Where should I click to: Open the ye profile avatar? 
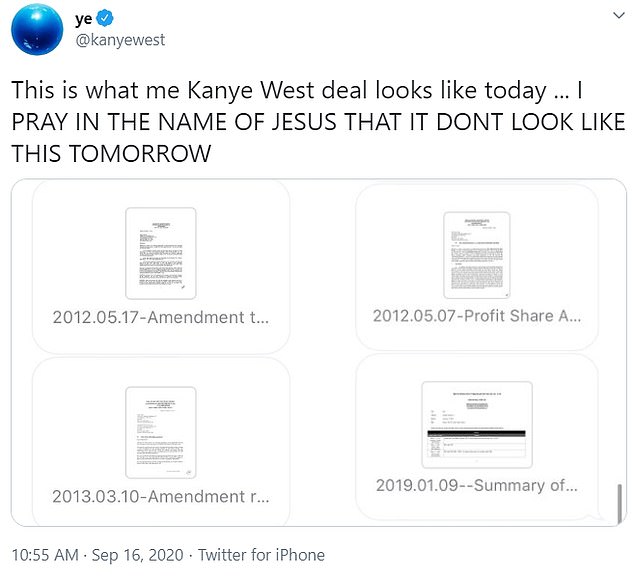37,29
